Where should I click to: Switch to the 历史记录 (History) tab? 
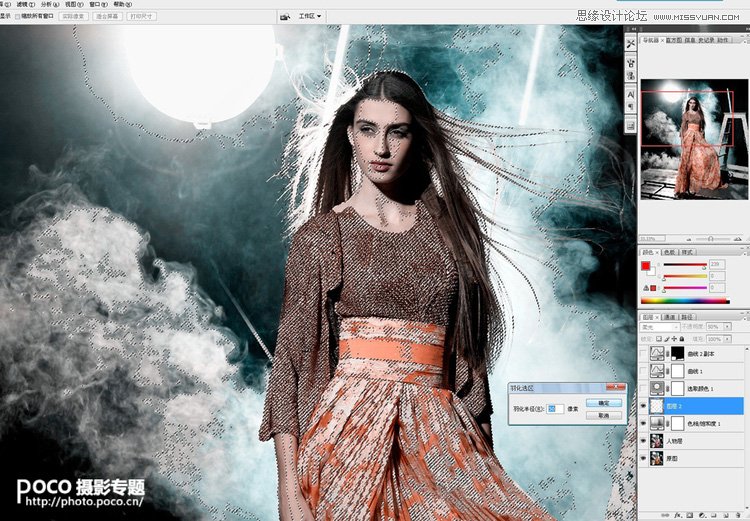(x=706, y=40)
